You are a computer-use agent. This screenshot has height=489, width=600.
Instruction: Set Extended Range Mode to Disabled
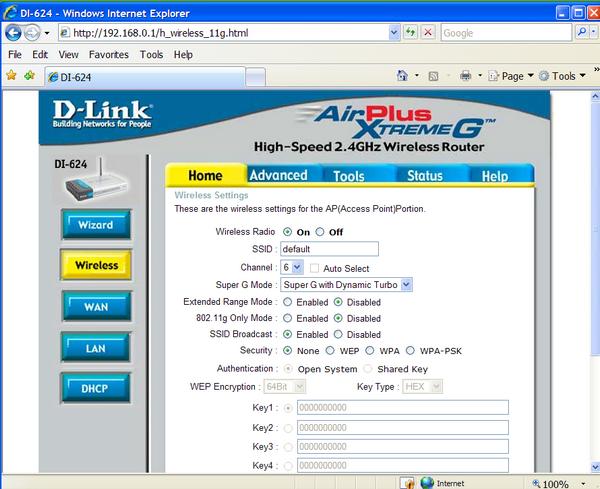click(x=338, y=302)
